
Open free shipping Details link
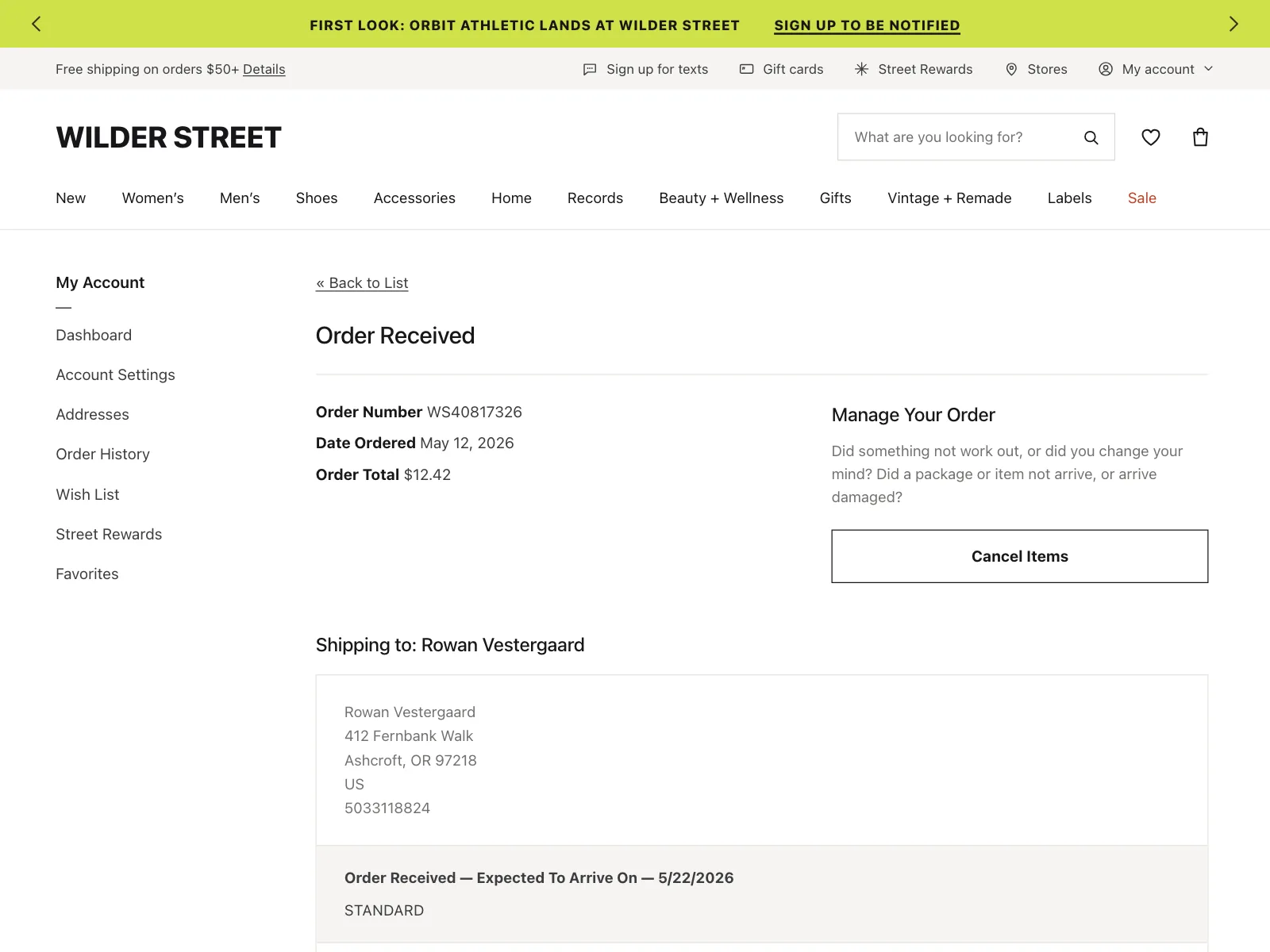[x=264, y=69]
